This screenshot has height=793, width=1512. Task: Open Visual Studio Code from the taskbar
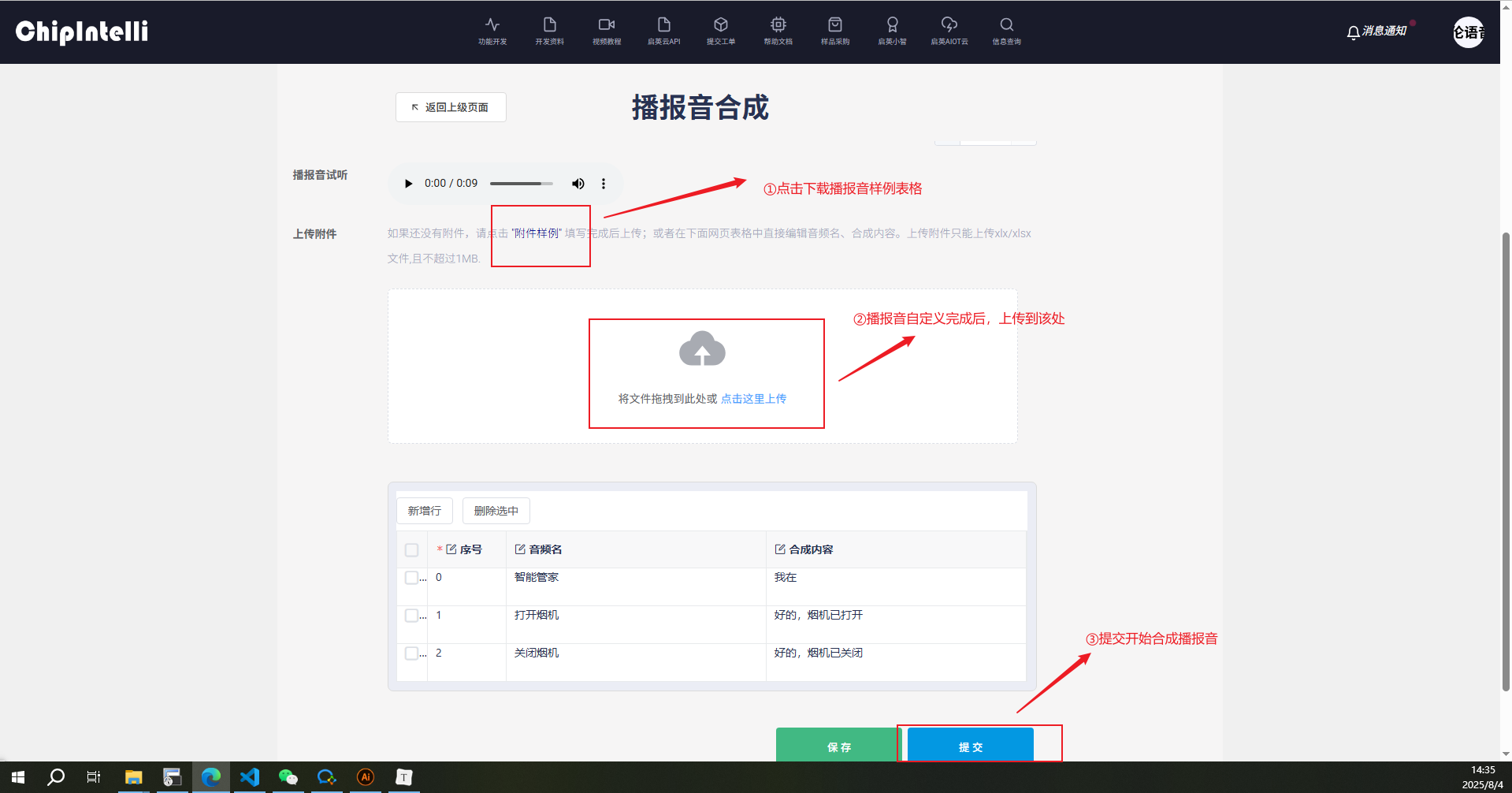(x=250, y=777)
